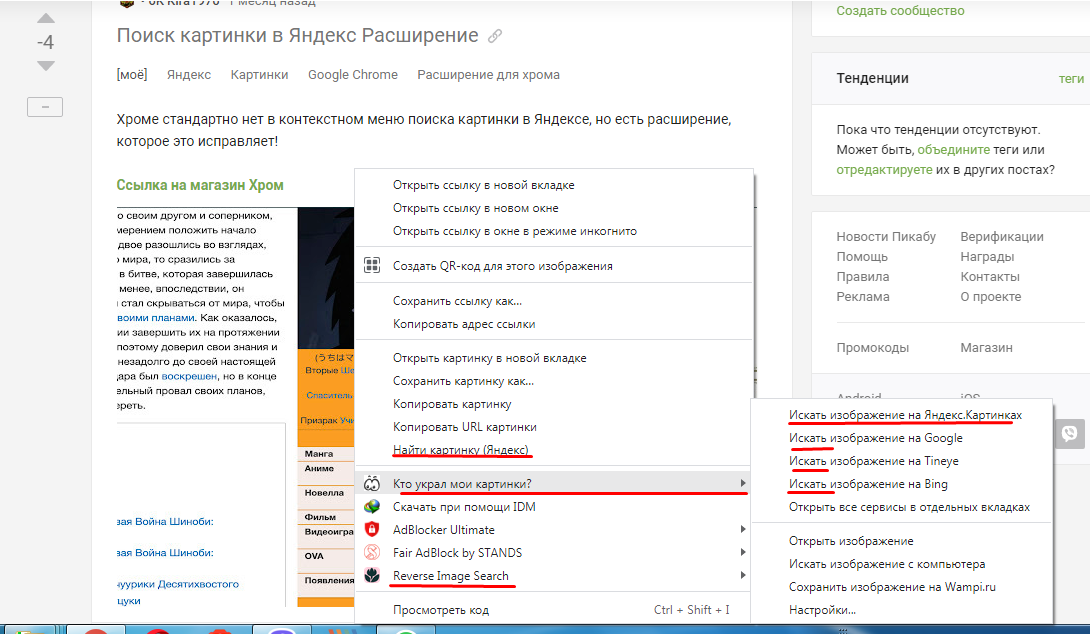This screenshot has height=634, width=1090.
Task: Expand the Кто украл мои картинки submenu arrow
Action: coord(742,483)
